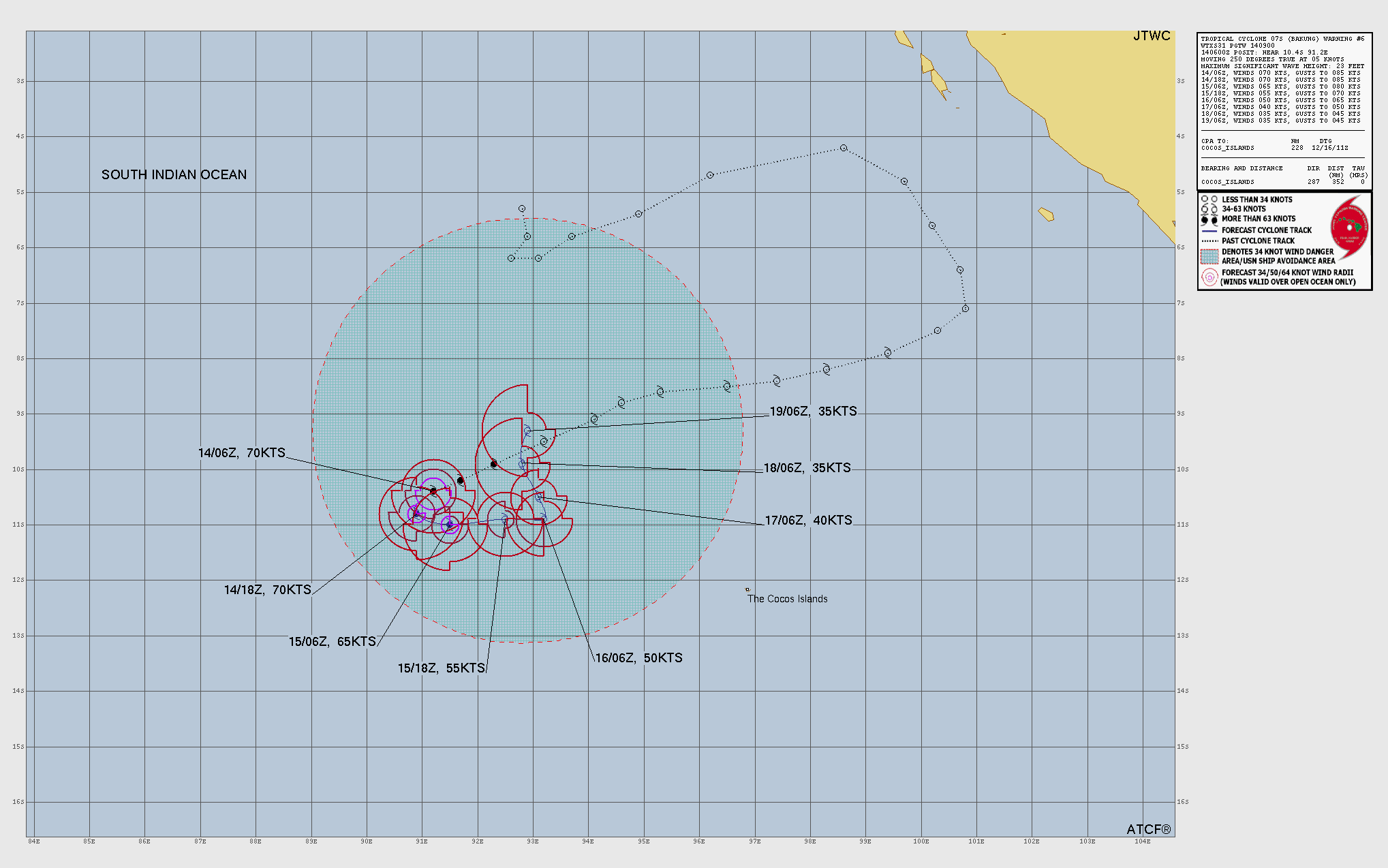Click the ATCF® label at bottom right of map
Screen dimensions: 1388x868
(x=1148, y=829)
